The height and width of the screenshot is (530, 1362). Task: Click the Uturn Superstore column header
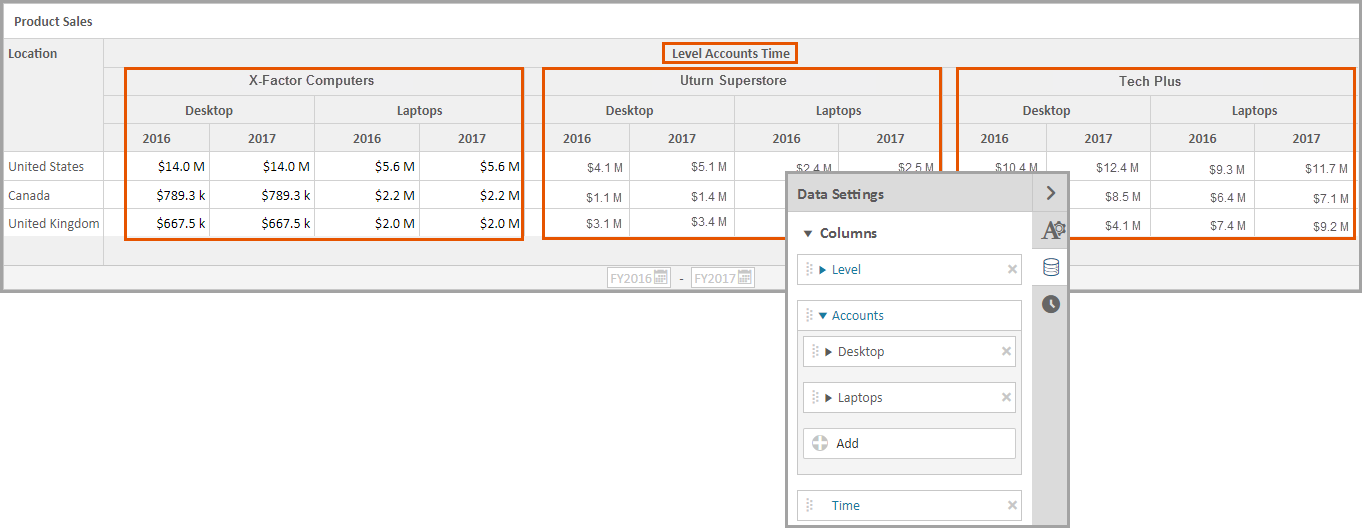pyautogui.click(x=733, y=81)
